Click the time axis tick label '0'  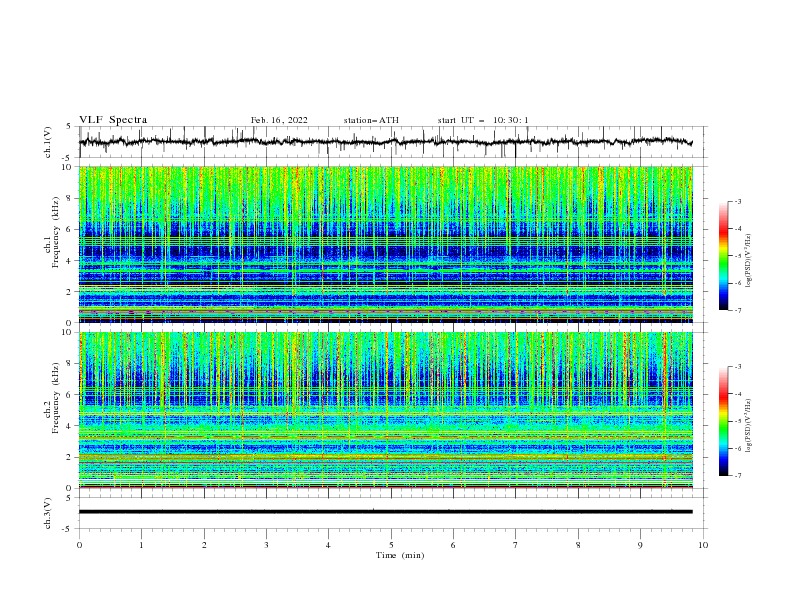[79, 545]
